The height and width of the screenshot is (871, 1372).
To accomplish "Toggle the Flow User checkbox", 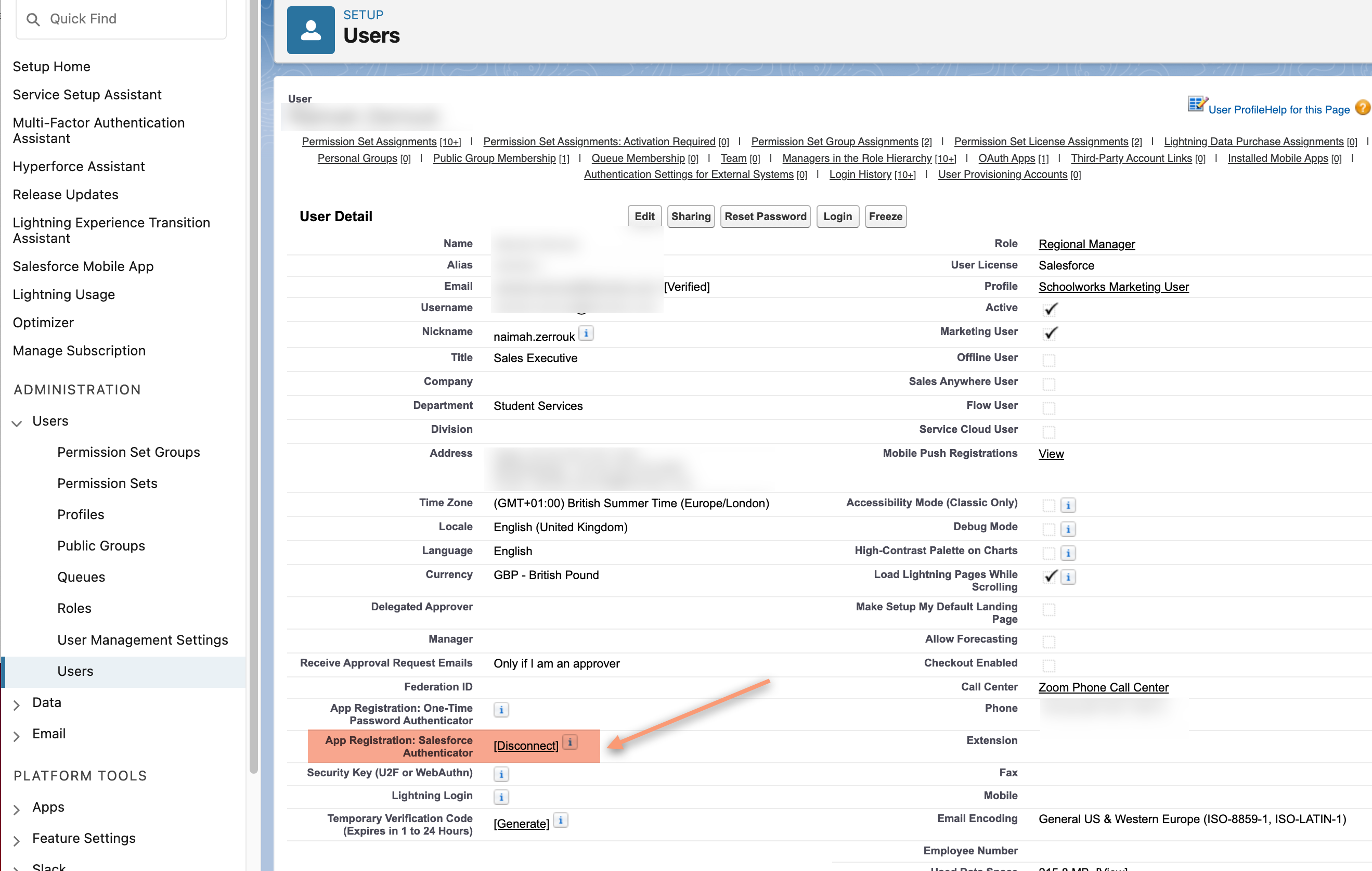I will point(1049,407).
